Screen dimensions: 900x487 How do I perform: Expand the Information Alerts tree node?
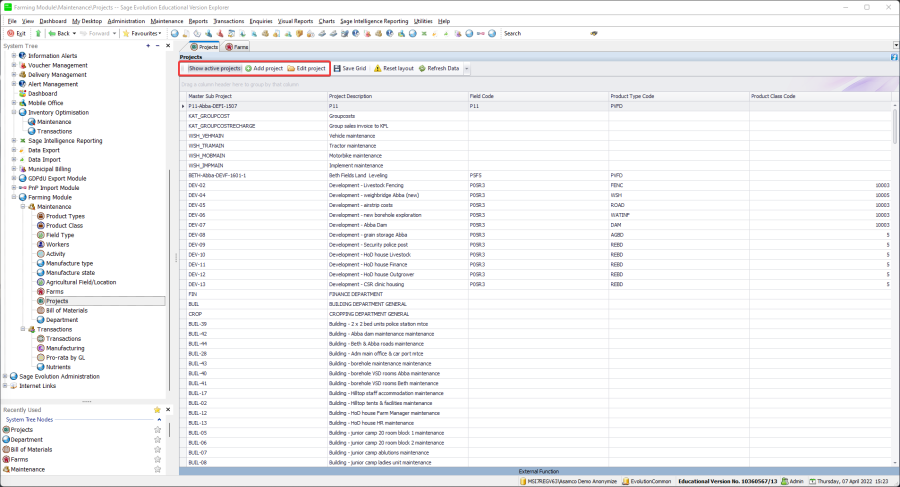coord(14,56)
